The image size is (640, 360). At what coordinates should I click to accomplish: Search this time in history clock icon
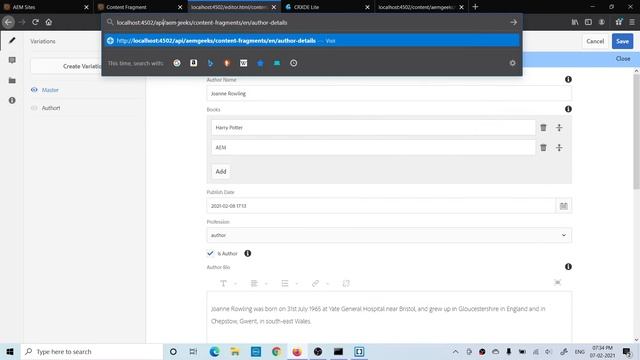pyautogui.click(x=293, y=63)
